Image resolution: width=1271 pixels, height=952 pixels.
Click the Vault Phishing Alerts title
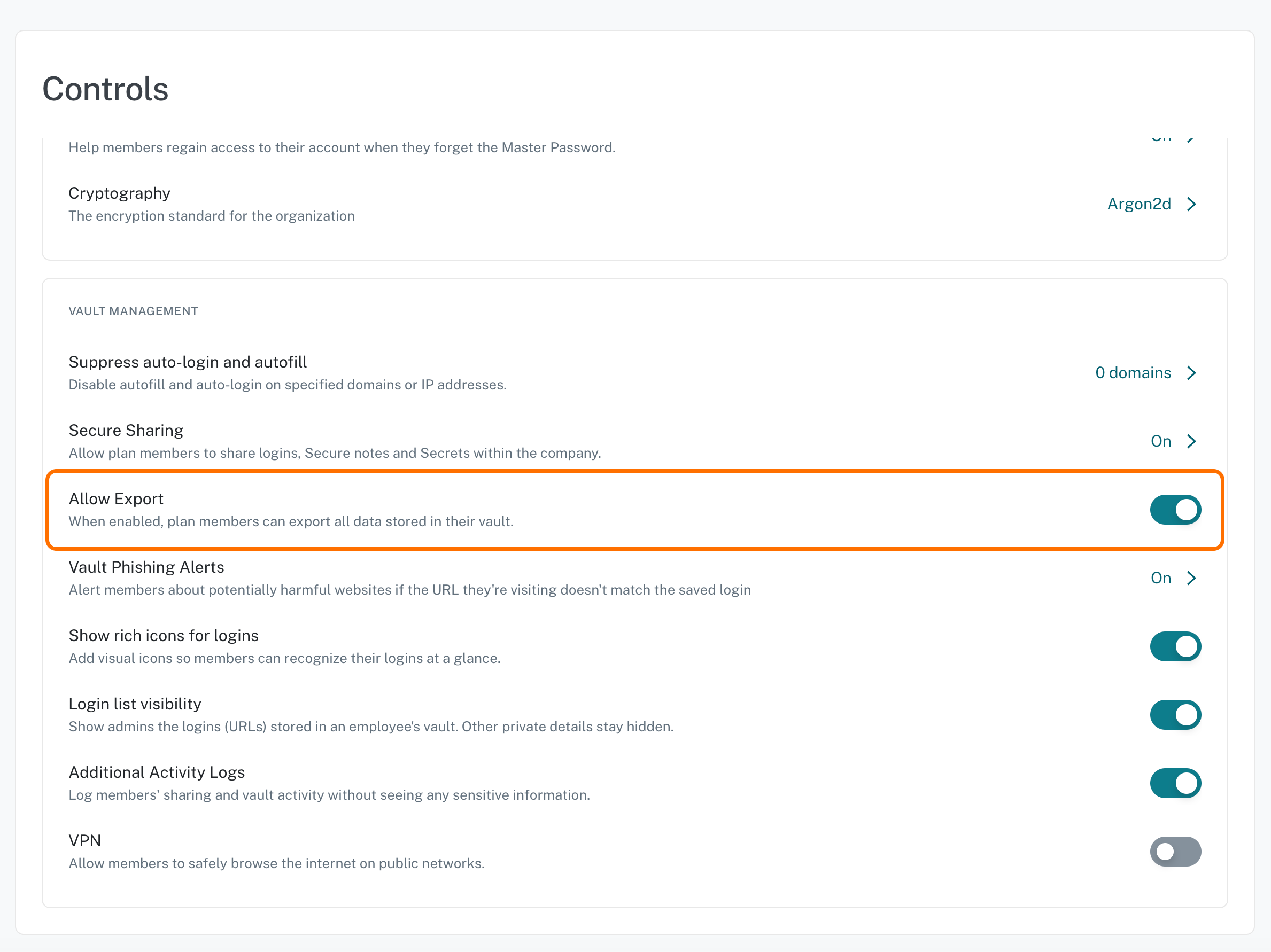pyautogui.click(x=146, y=567)
